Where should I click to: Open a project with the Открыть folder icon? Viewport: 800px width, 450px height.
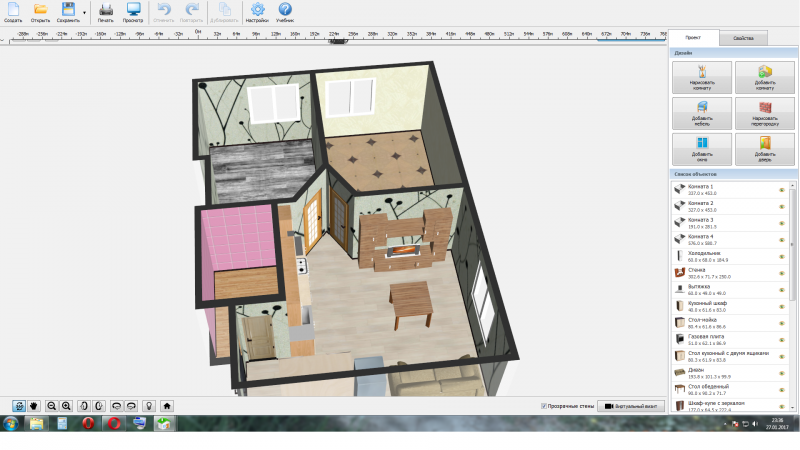point(41,10)
